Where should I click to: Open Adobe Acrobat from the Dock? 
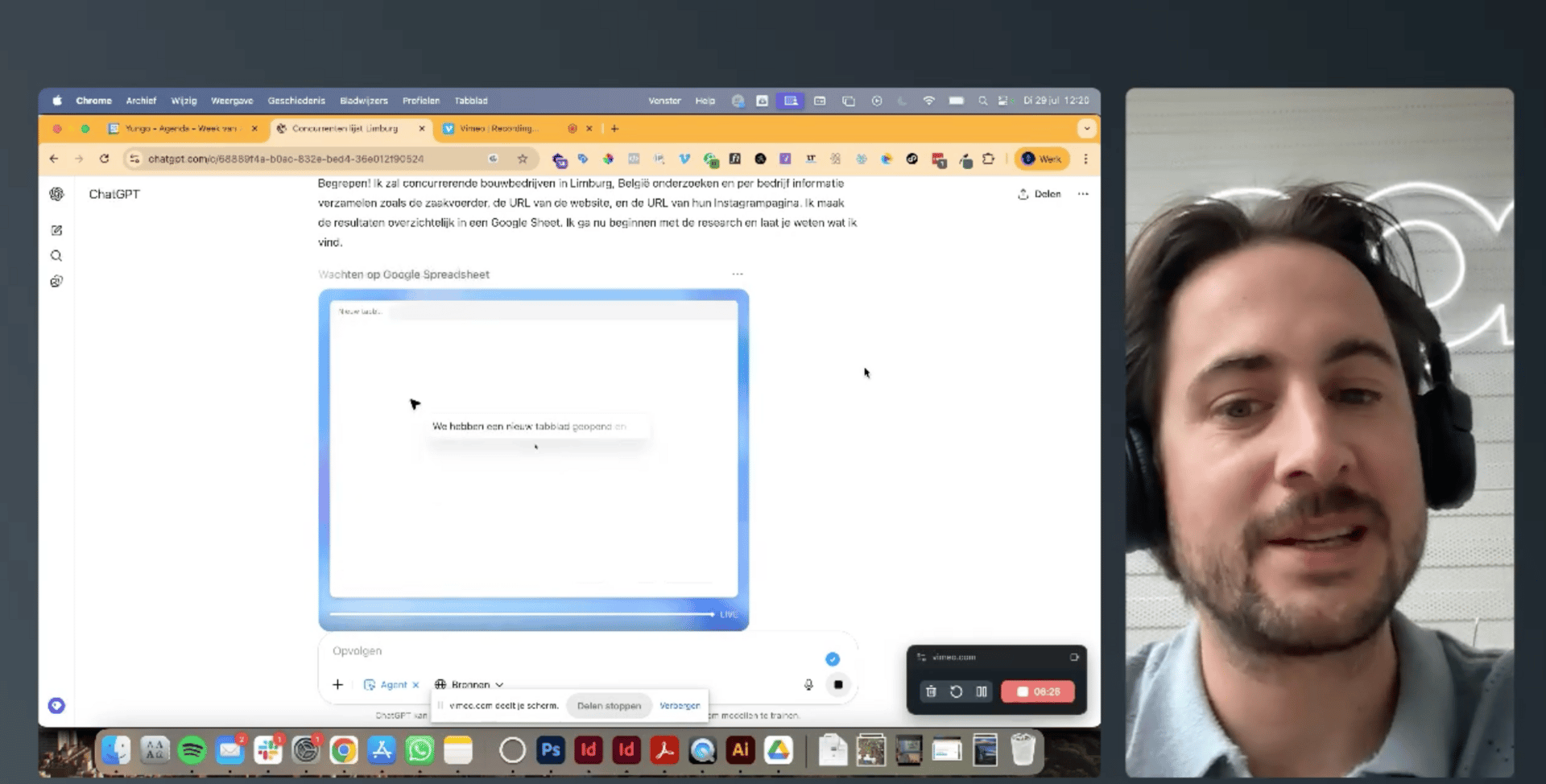pos(664,750)
